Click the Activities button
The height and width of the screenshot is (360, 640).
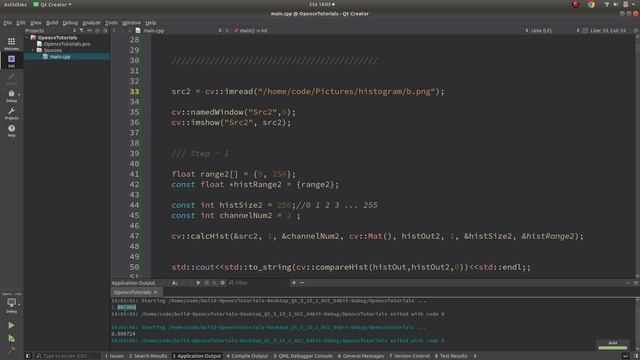(15, 4)
